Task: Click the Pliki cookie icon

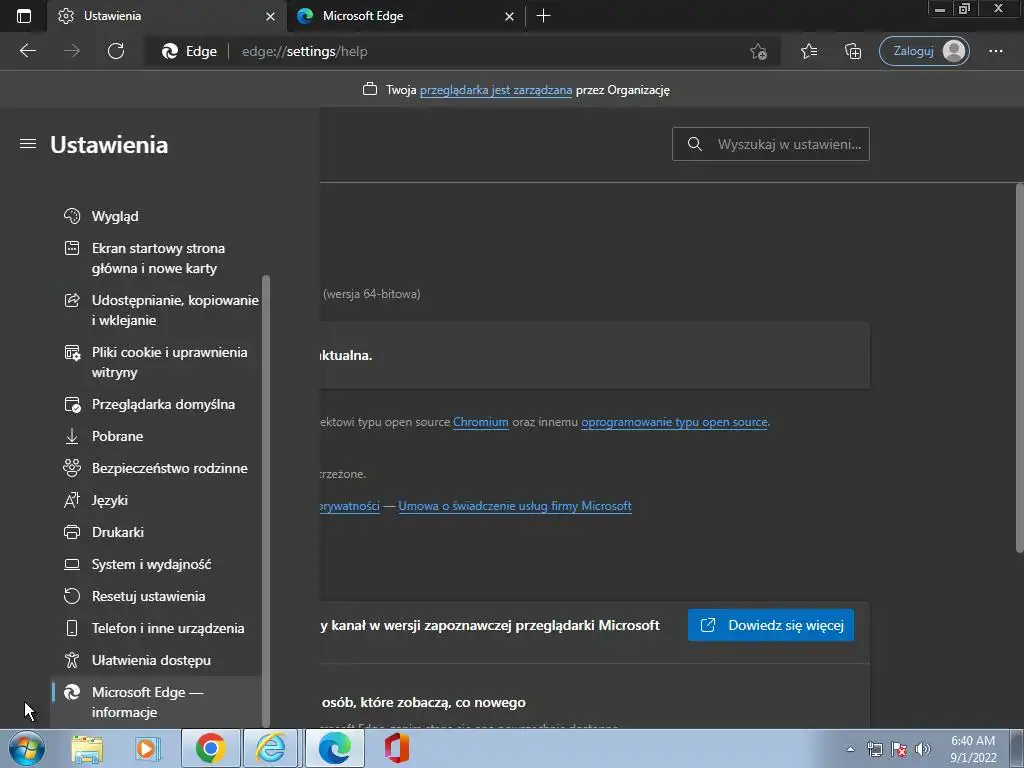Action: click(x=72, y=353)
